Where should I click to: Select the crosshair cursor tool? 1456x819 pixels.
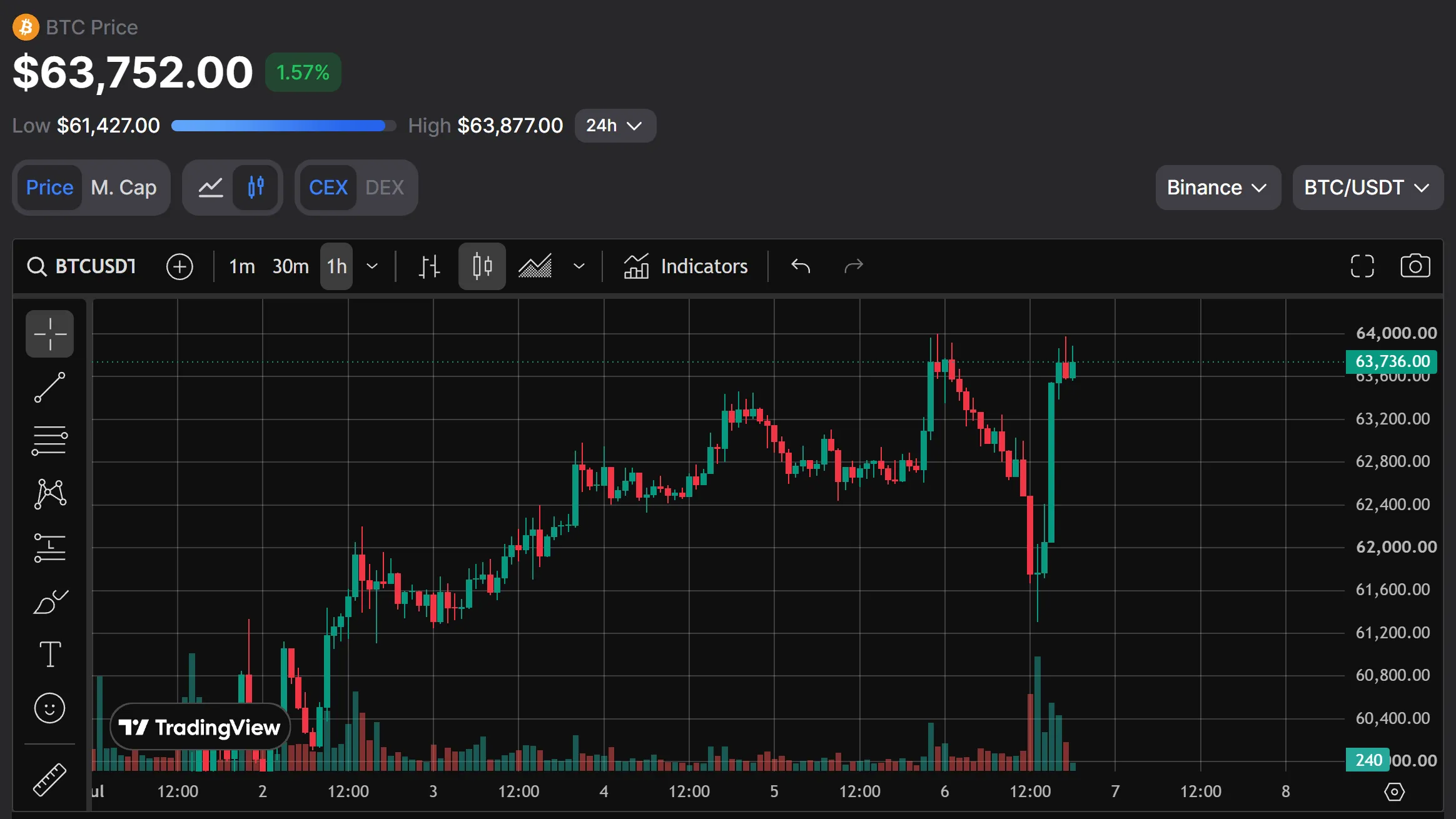click(50, 334)
